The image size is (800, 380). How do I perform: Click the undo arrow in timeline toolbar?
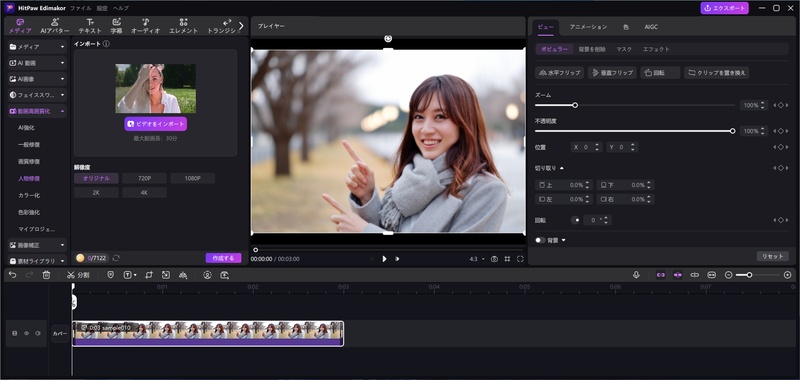(x=13, y=275)
